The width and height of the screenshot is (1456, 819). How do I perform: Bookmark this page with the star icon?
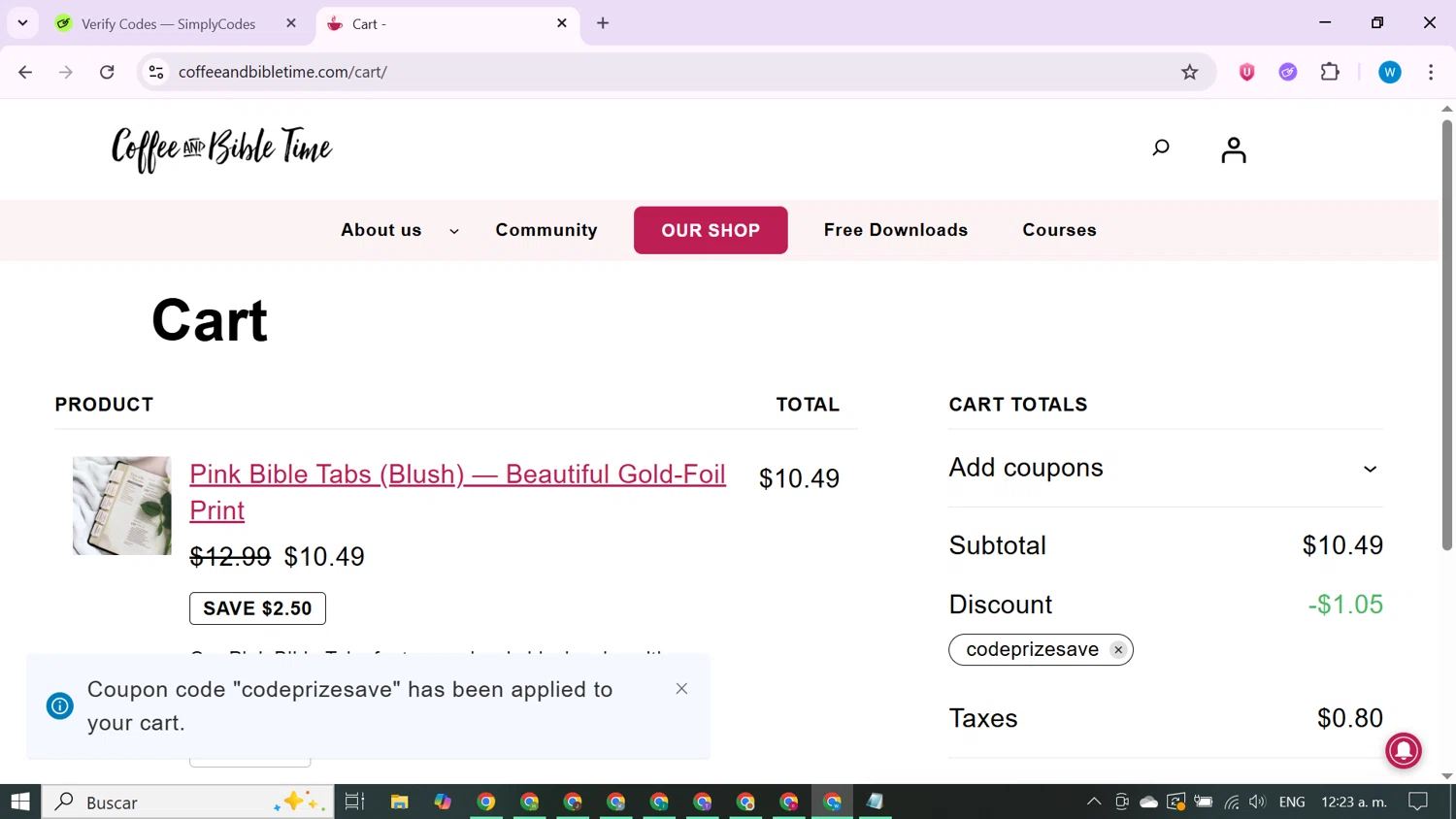[1190, 72]
